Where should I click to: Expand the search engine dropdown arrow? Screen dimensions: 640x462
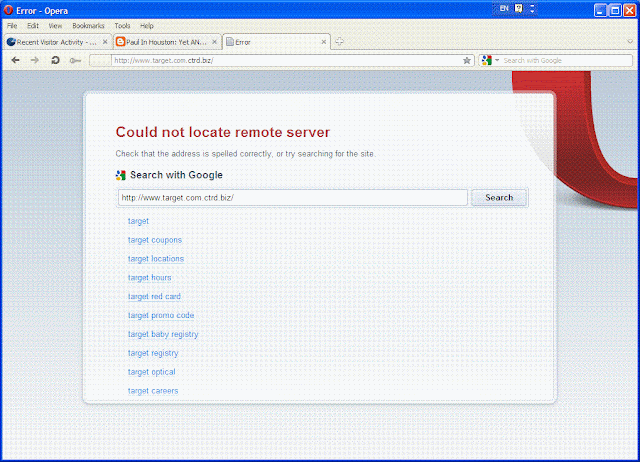[497, 60]
